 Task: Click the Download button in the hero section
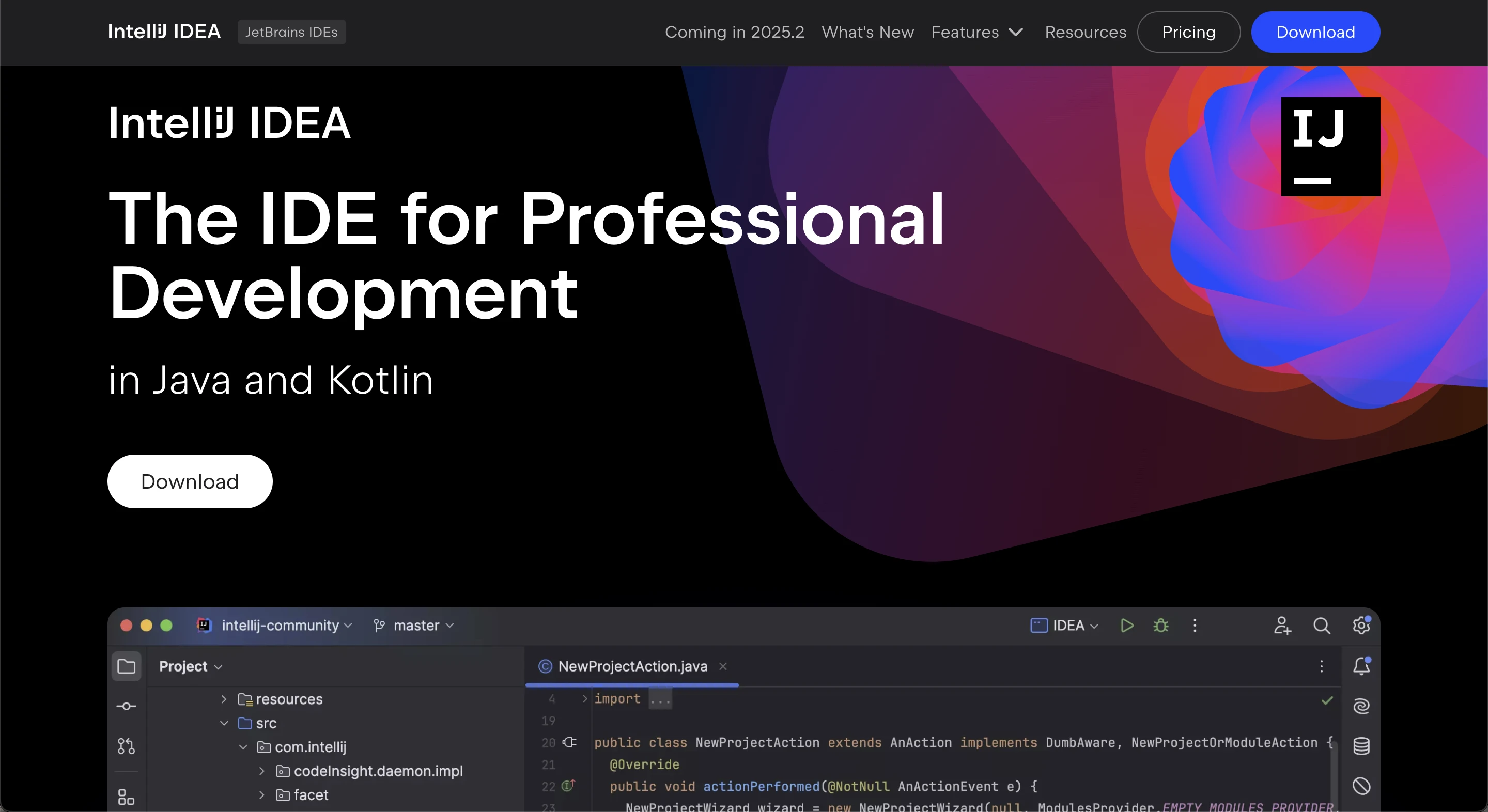pyautogui.click(x=190, y=481)
